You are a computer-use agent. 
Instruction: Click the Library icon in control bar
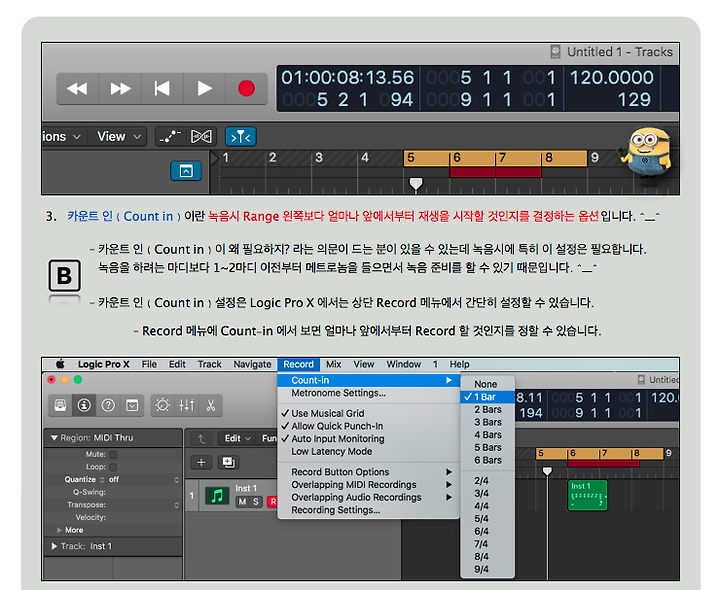pyautogui.click(x=60, y=405)
